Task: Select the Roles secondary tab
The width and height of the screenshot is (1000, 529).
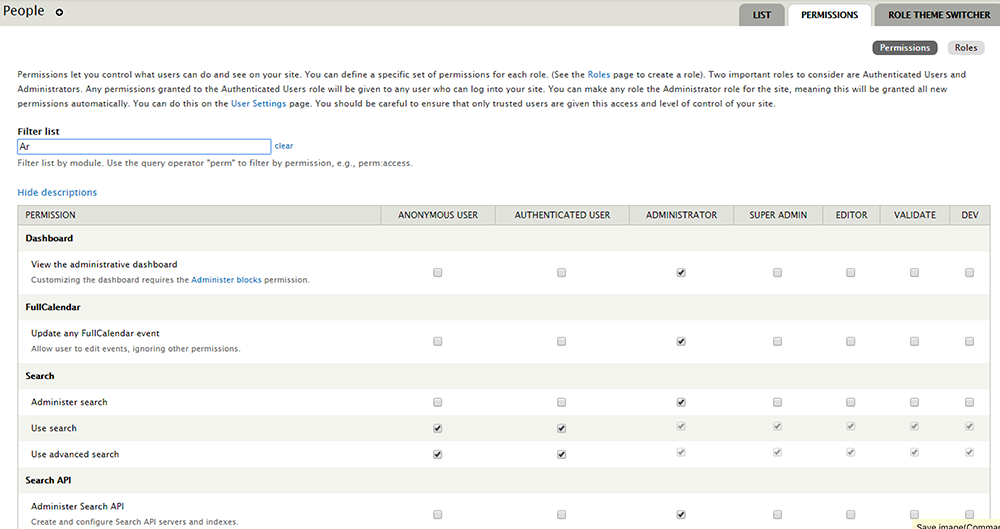Action: click(x=965, y=48)
